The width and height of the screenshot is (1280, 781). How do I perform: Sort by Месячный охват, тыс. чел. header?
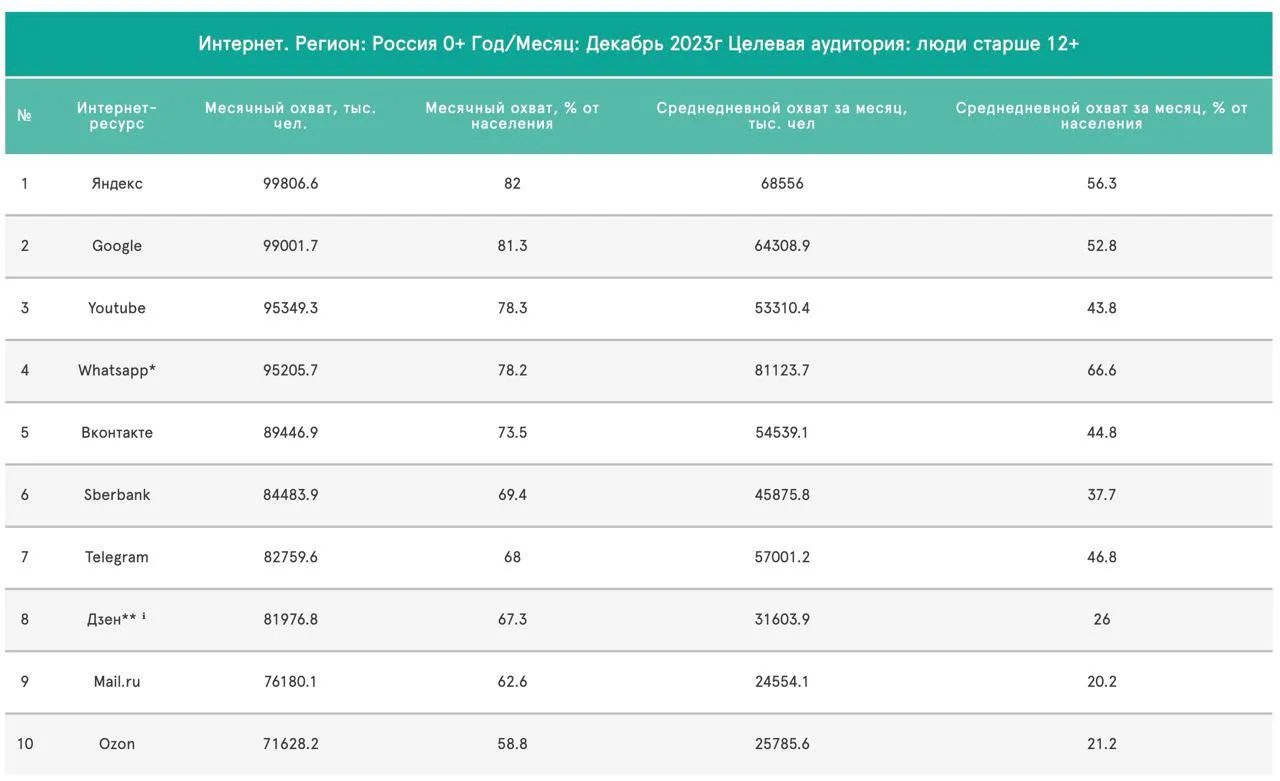point(291,116)
